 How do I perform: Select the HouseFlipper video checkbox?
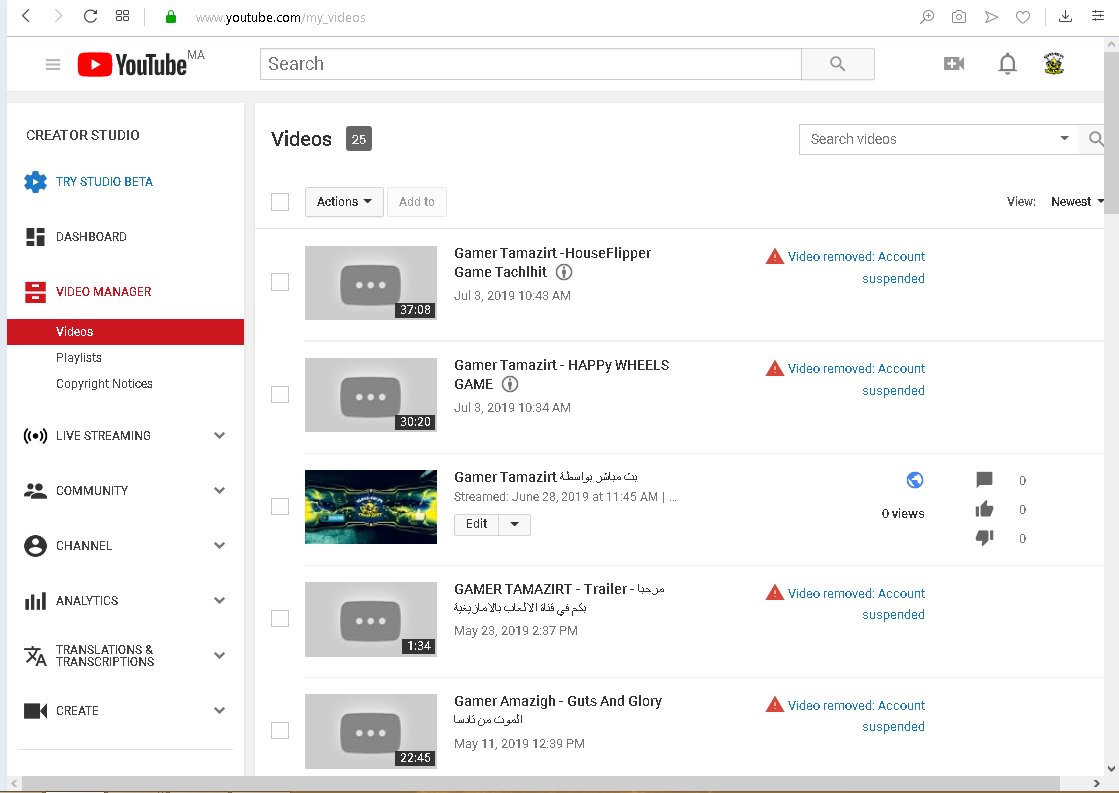pyautogui.click(x=280, y=283)
